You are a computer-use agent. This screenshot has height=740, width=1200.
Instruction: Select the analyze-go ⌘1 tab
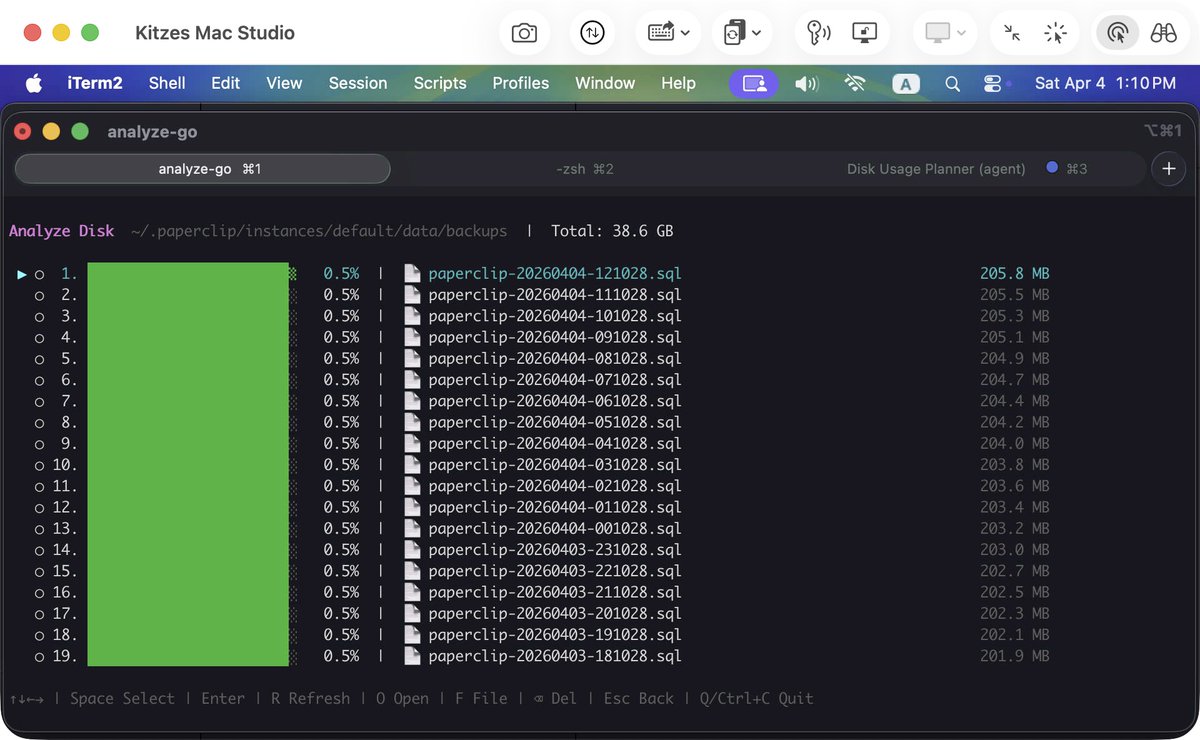click(202, 169)
